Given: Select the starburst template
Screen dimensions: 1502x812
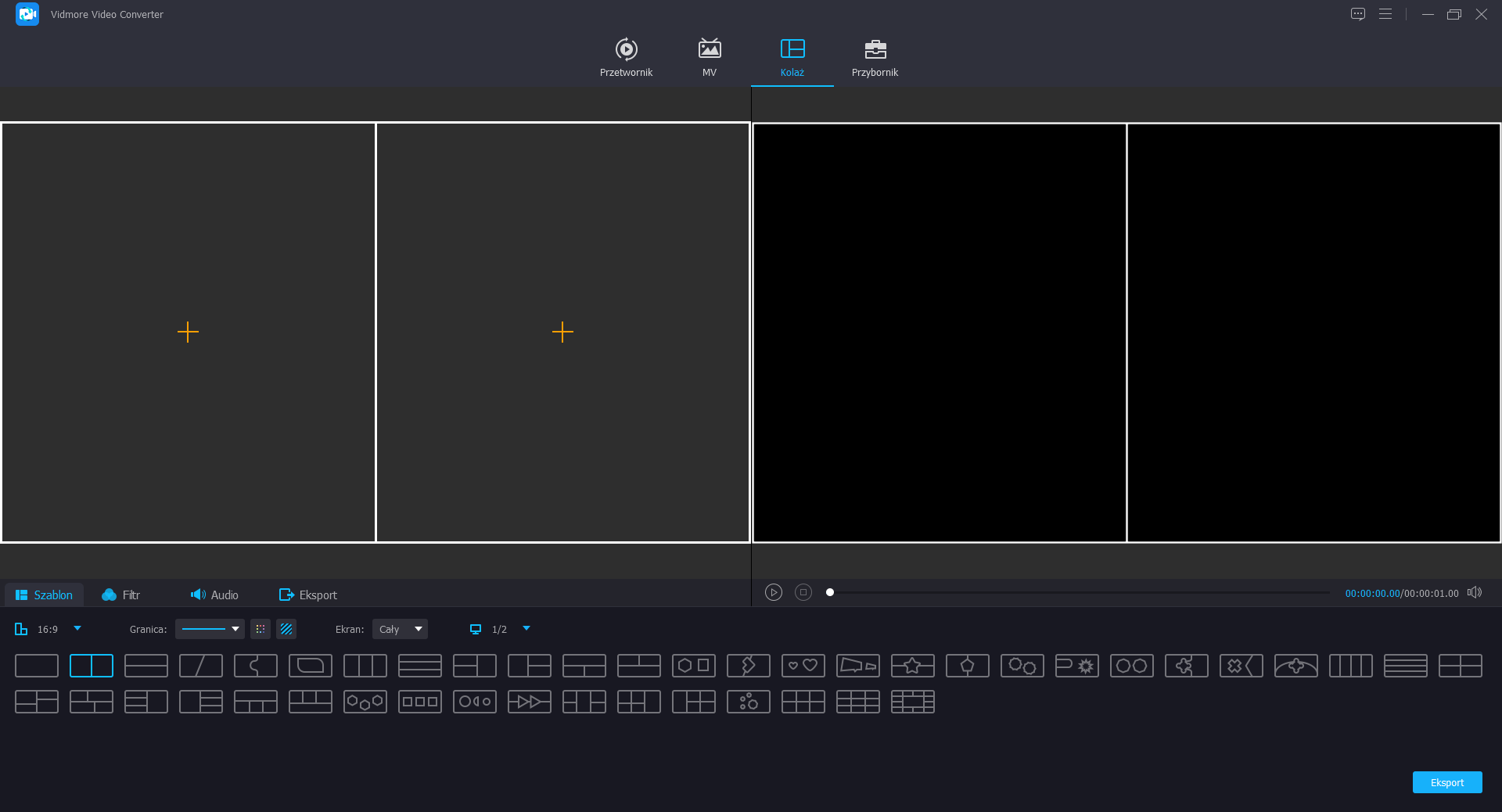Looking at the screenshot, I should tap(1077, 666).
